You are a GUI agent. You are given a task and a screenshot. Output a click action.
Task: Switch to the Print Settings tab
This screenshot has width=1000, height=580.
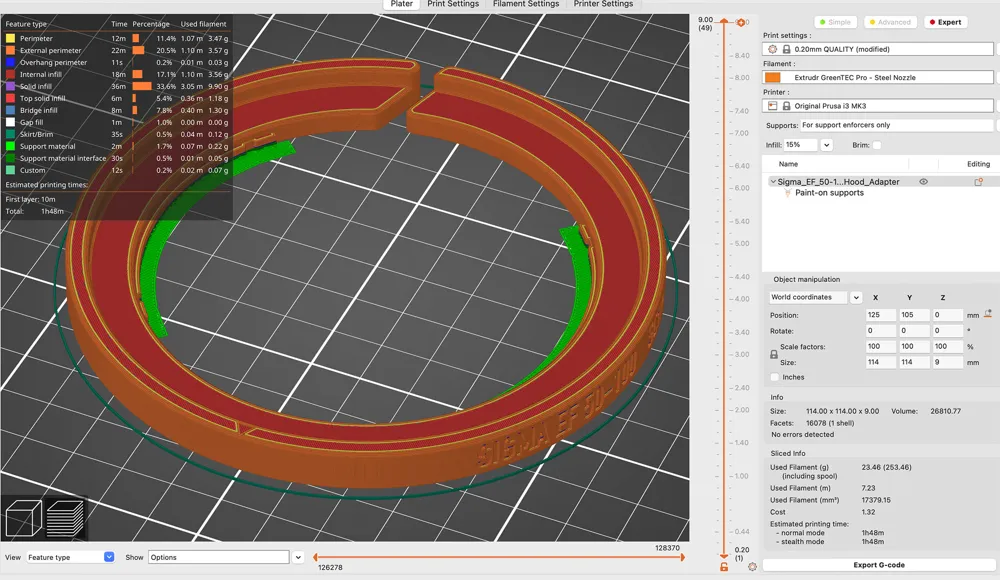tap(453, 4)
